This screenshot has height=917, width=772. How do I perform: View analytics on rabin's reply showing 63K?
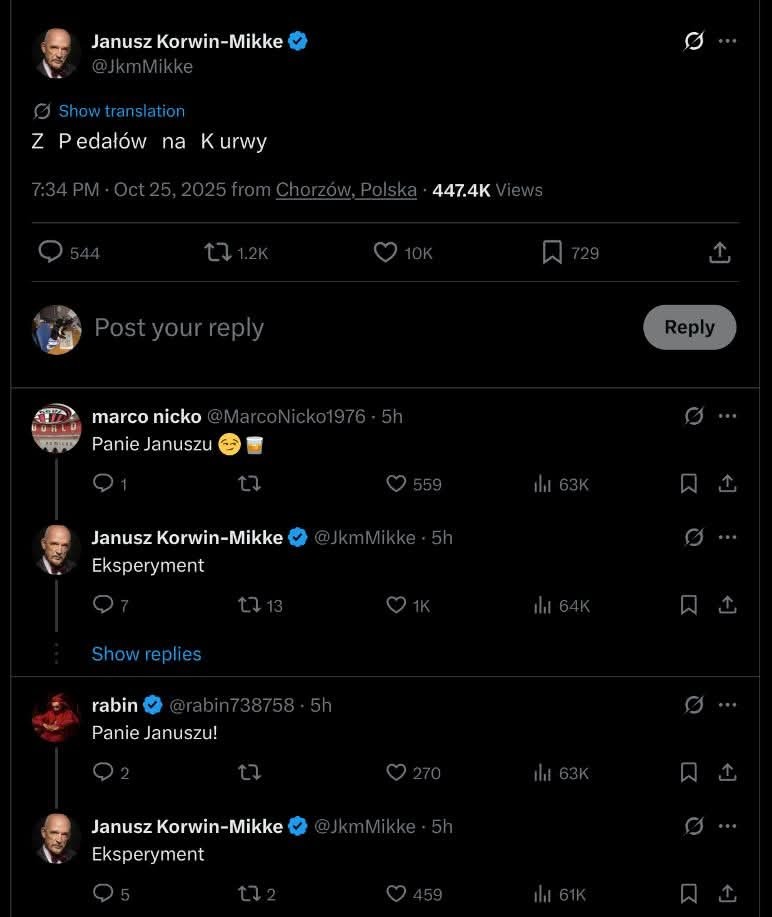[543, 773]
